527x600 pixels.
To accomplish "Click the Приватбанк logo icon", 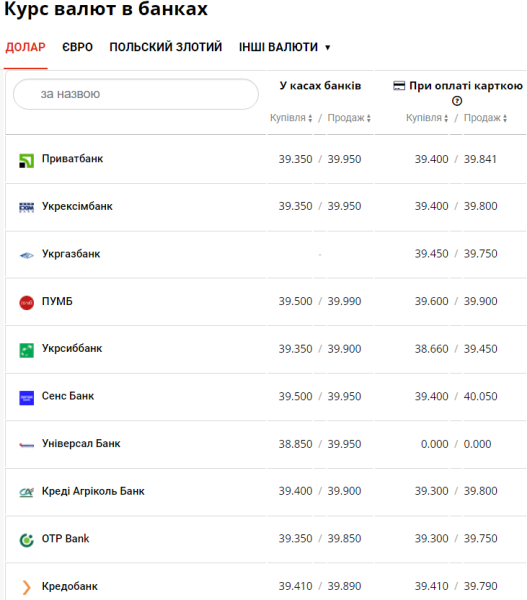I will pyautogui.click(x=26, y=160).
